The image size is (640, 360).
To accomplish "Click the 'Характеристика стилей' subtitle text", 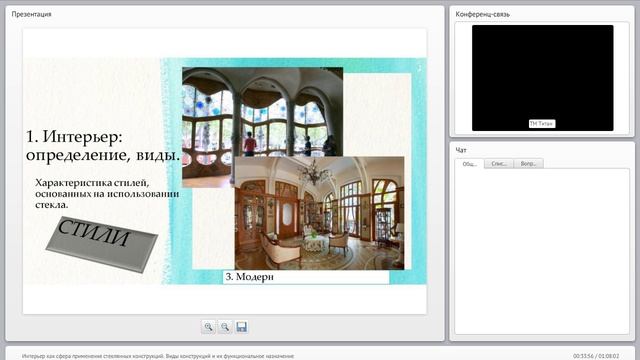I will pos(107,193).
